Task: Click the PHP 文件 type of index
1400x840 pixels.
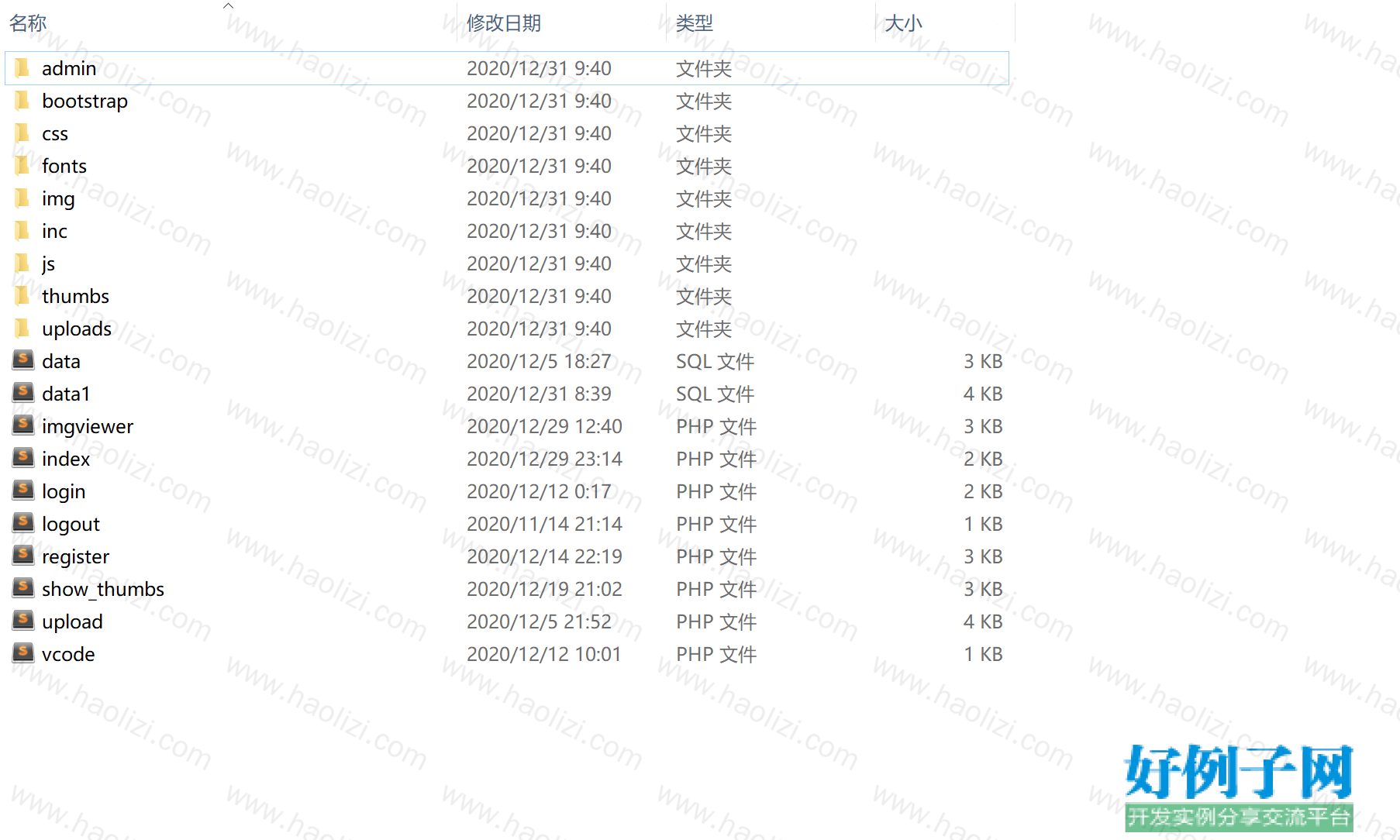Action: [716, 459]
